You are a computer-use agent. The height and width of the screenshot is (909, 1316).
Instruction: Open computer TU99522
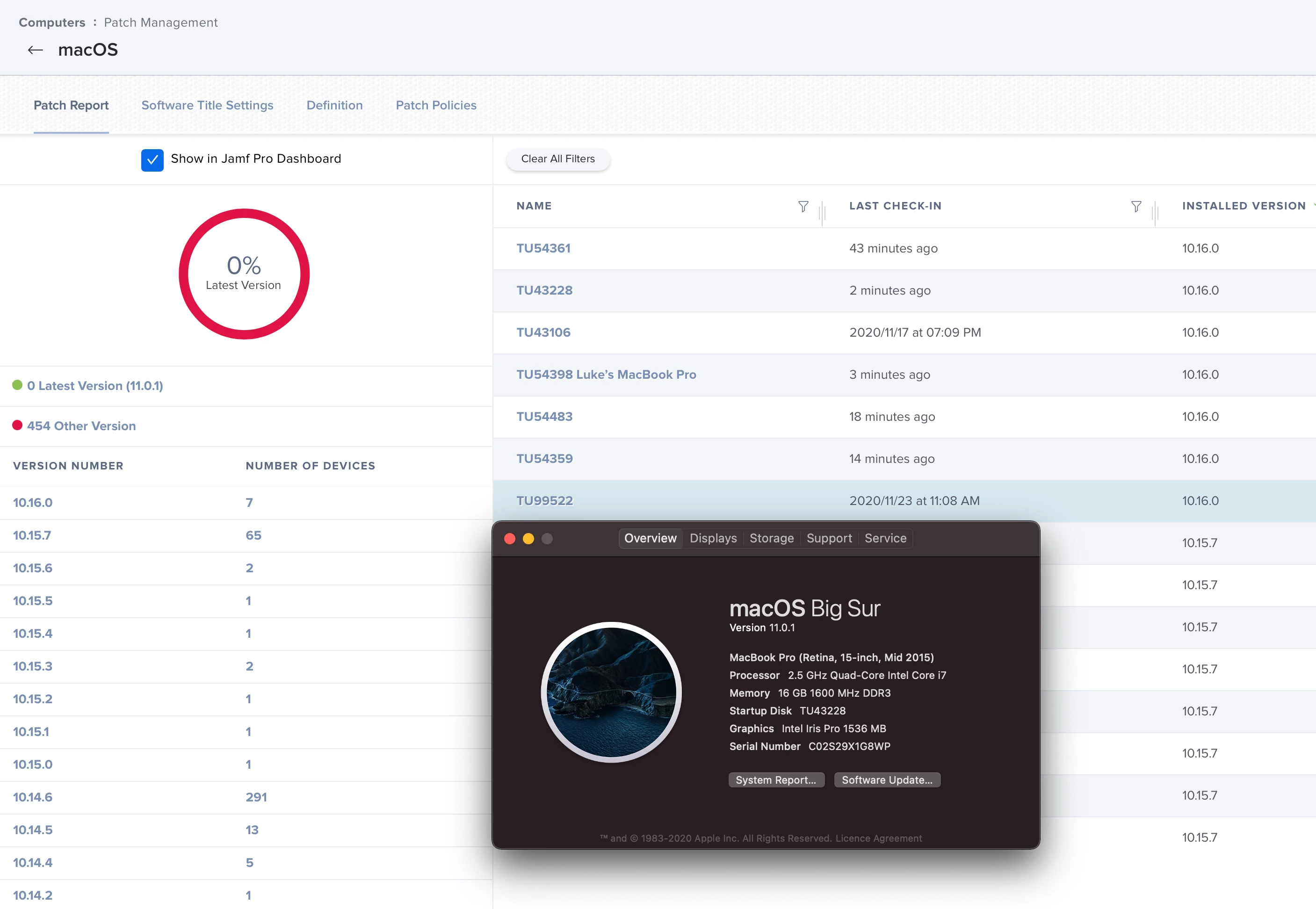coord(545,501)
